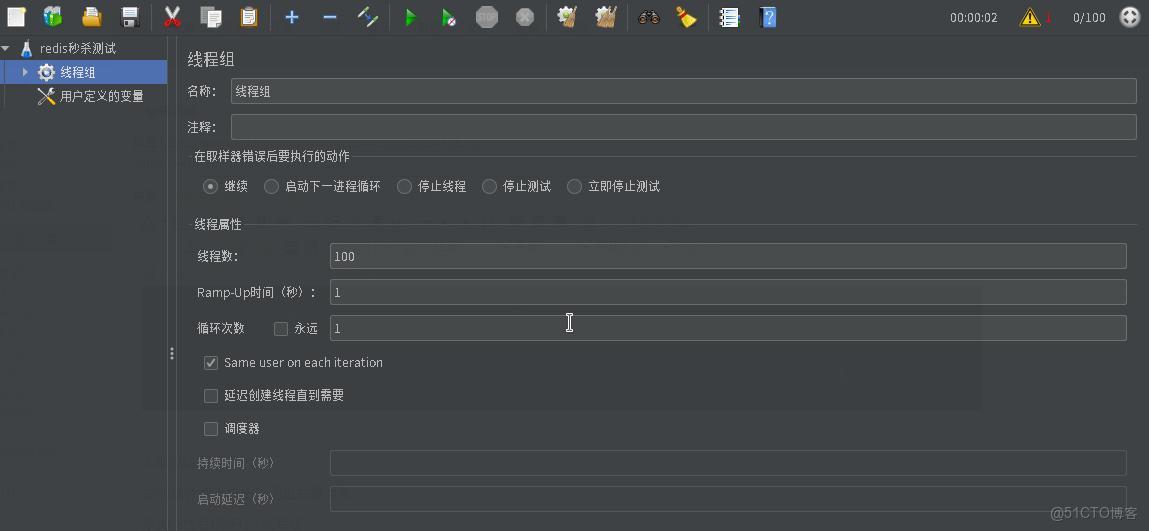
Task: Click the Toggle enable/disable icon
Action: tap(368, 17)
